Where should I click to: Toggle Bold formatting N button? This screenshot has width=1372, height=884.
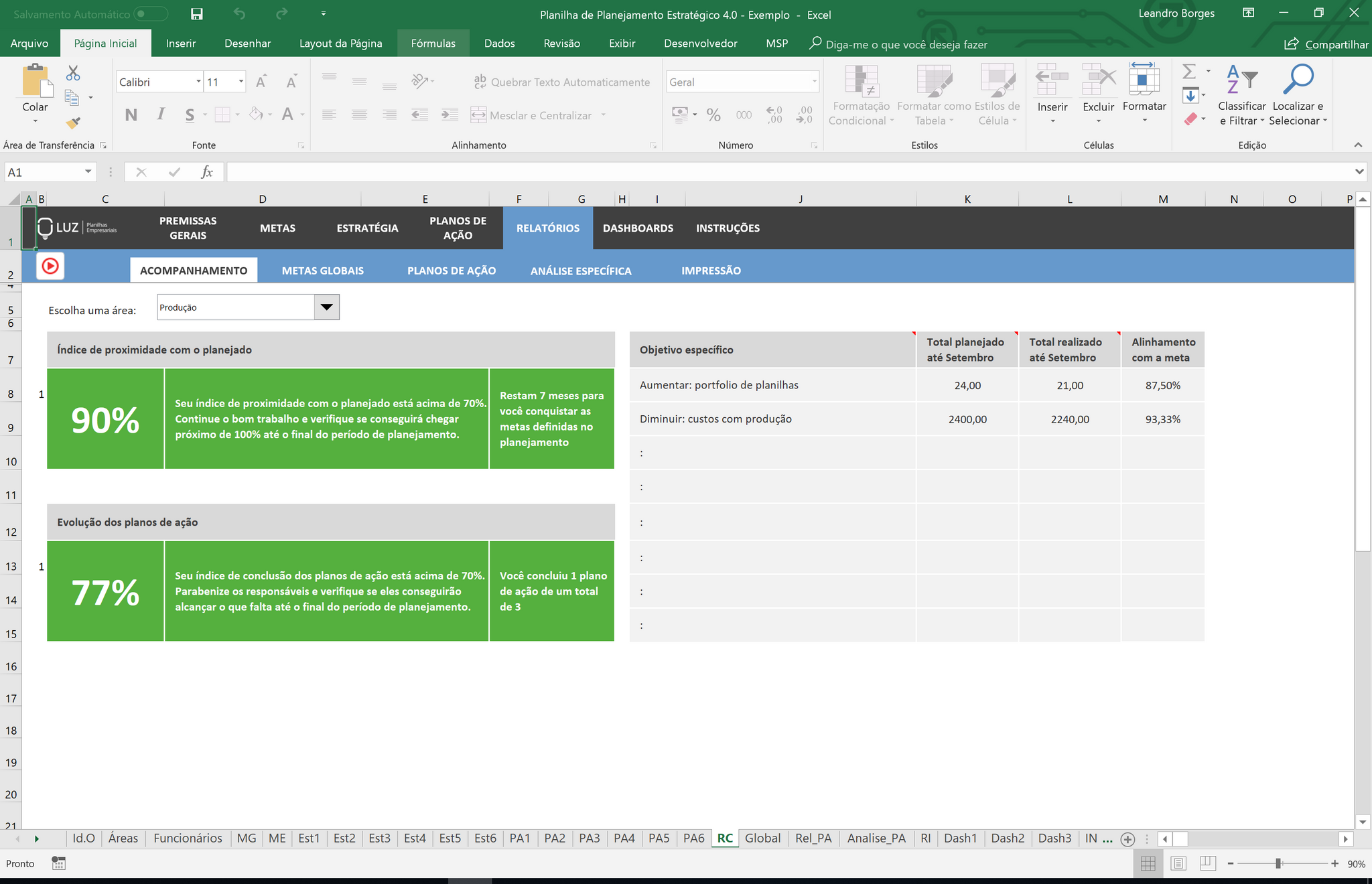pos(131,115)
